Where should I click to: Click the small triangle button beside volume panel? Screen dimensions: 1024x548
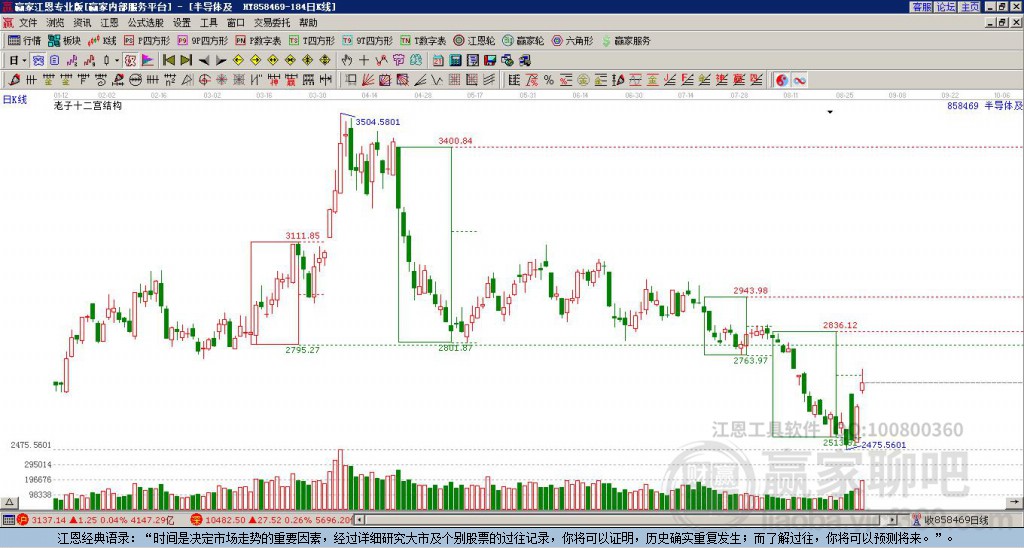(9, 502)
